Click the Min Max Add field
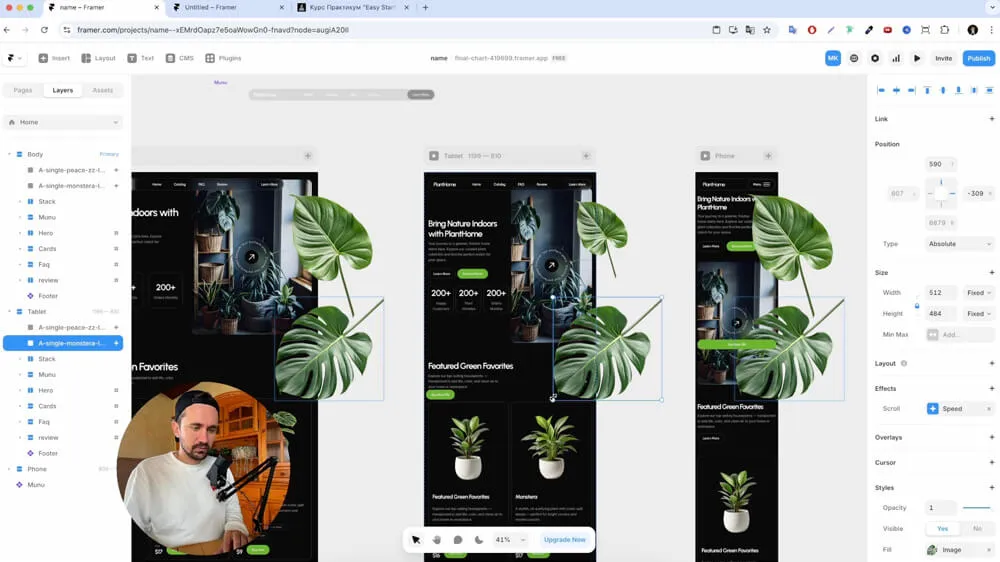Viewport: 1000px width, 562px height. tap(960, 335)
